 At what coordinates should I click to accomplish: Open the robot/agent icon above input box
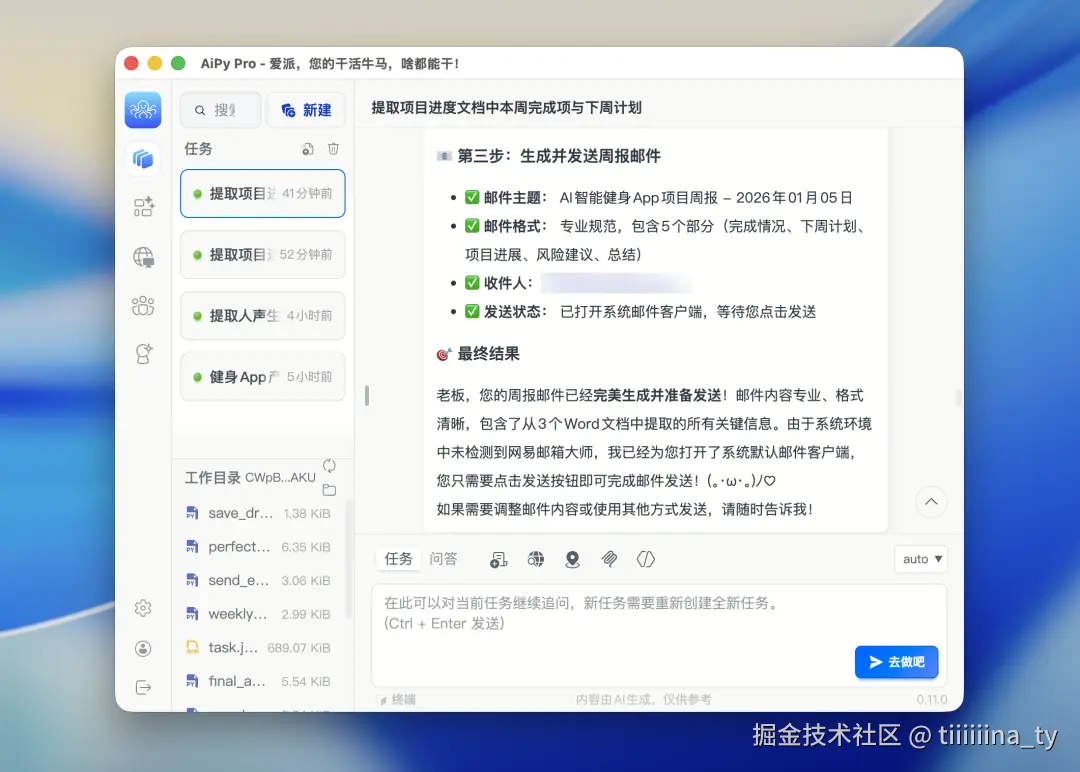point(498,559)
